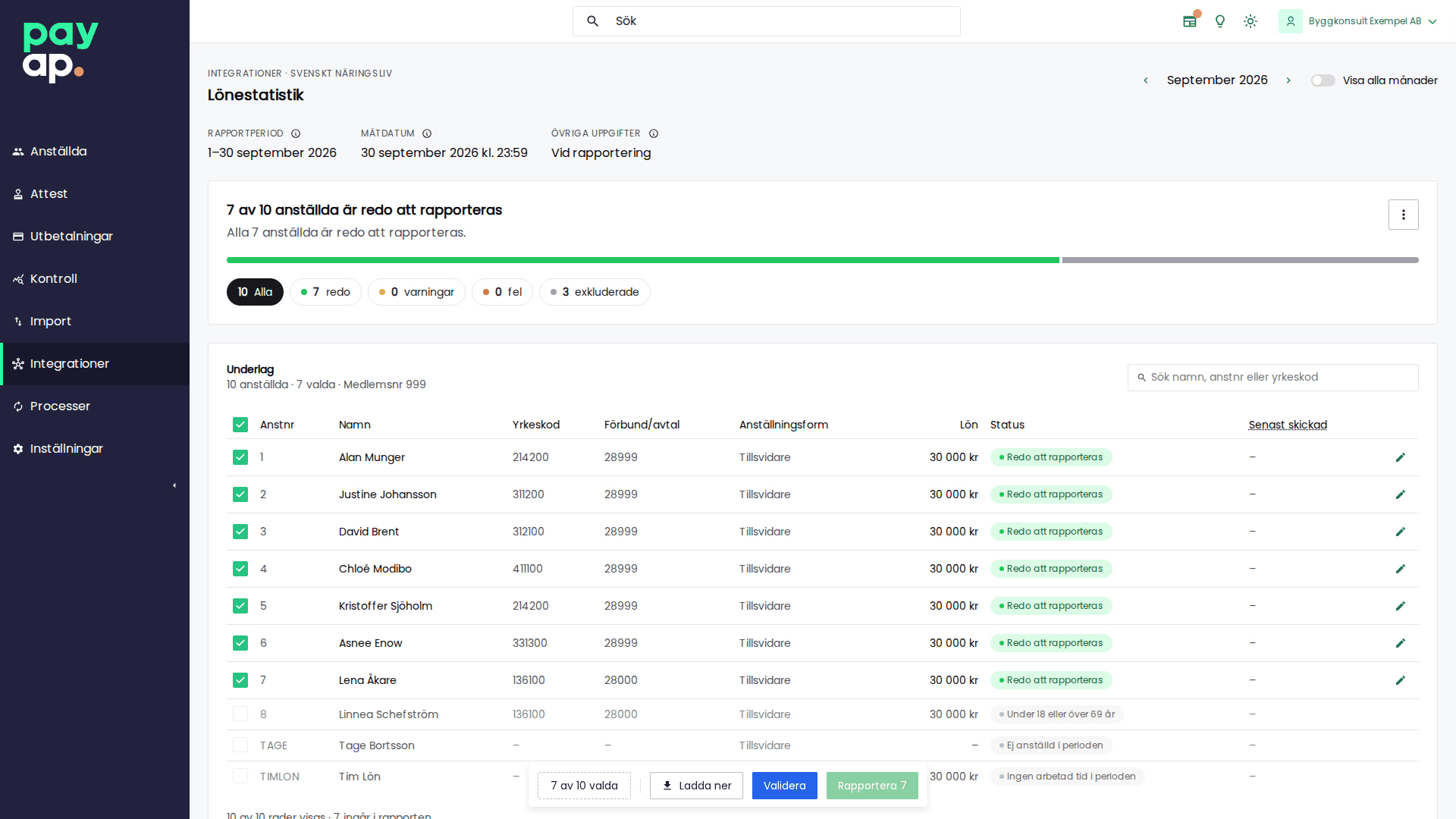
Task: Select the 10 Alla filter chip
Action: pyautogui.click(x=255, y=292)
